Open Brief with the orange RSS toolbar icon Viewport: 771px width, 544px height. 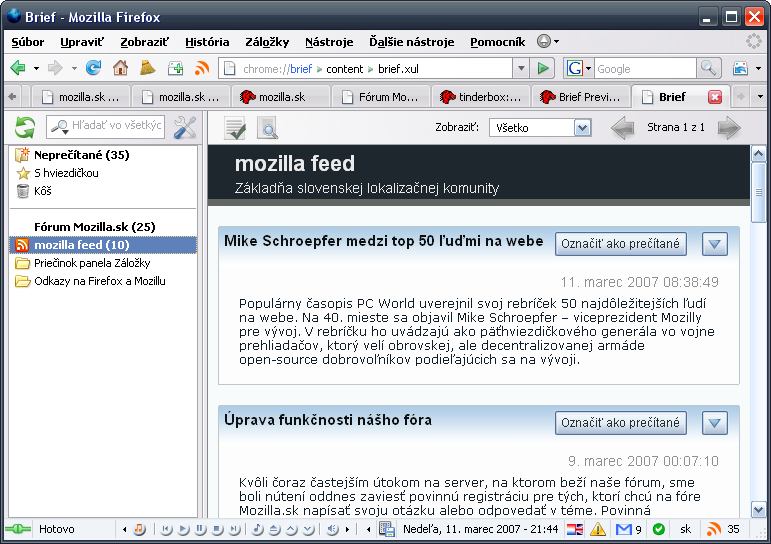[202, 68]
